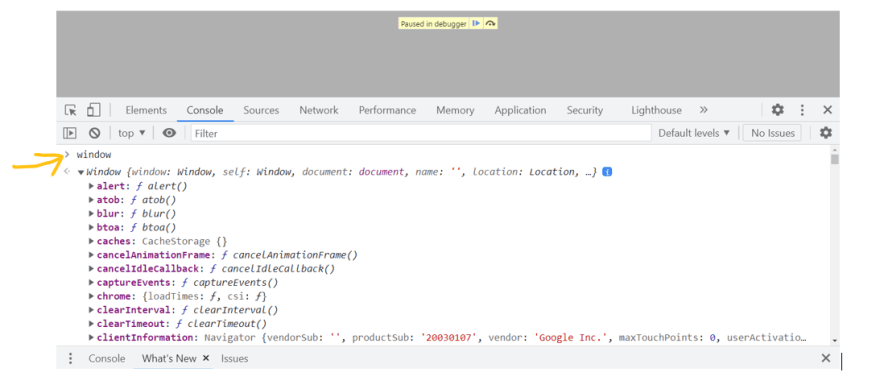
Task: Expand the captureEvents property
Action: pos(91,282)
